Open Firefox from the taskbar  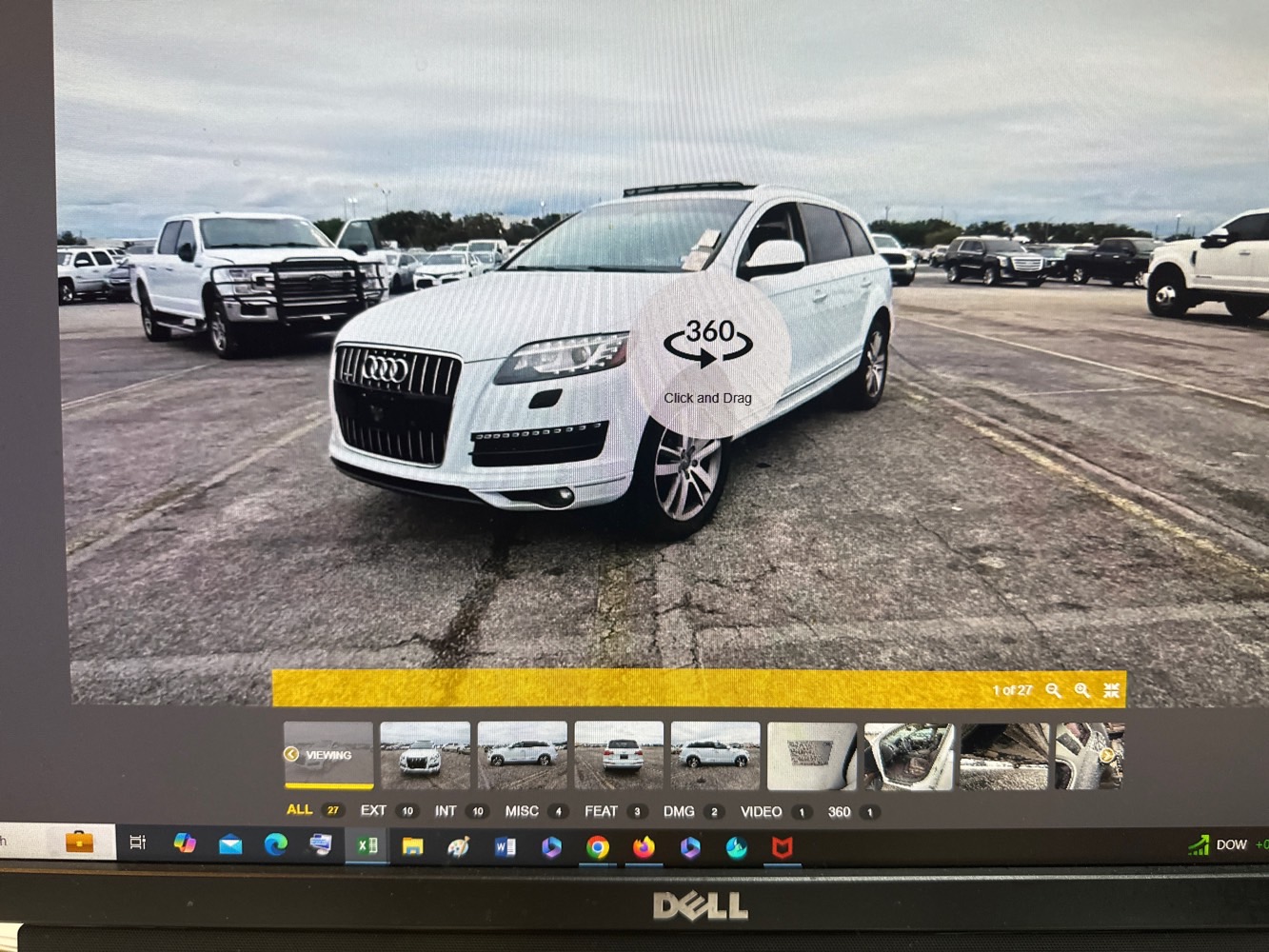click(x=644, y=846)
